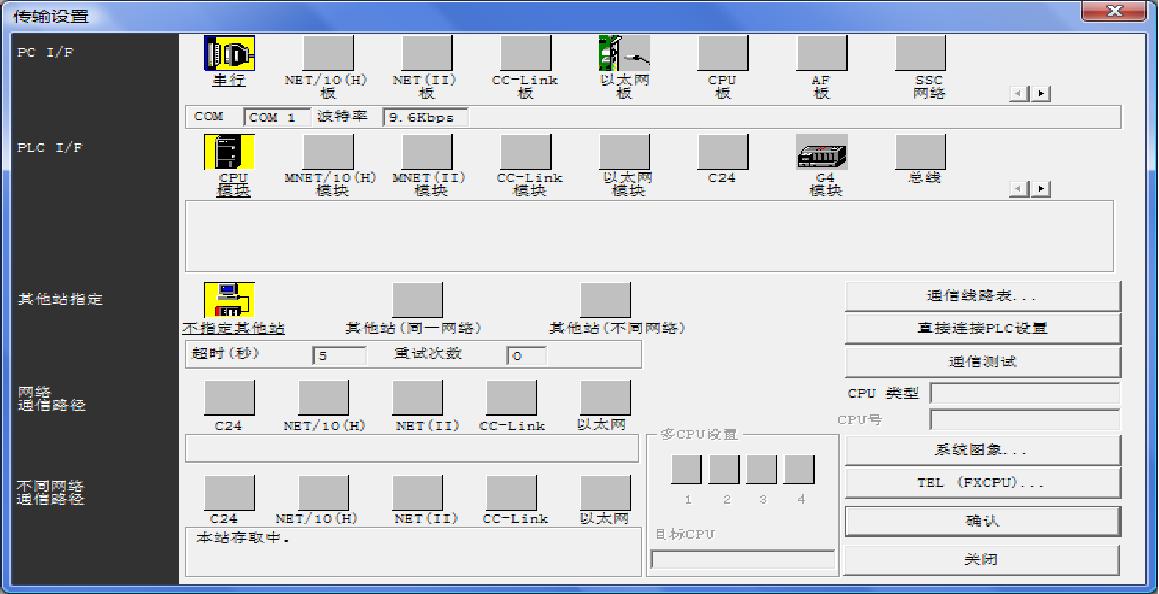Click the CC-Link板 icon in PC I/F
The width and height of the screenshot is (1159, 594).
click(x=525, y=53)
